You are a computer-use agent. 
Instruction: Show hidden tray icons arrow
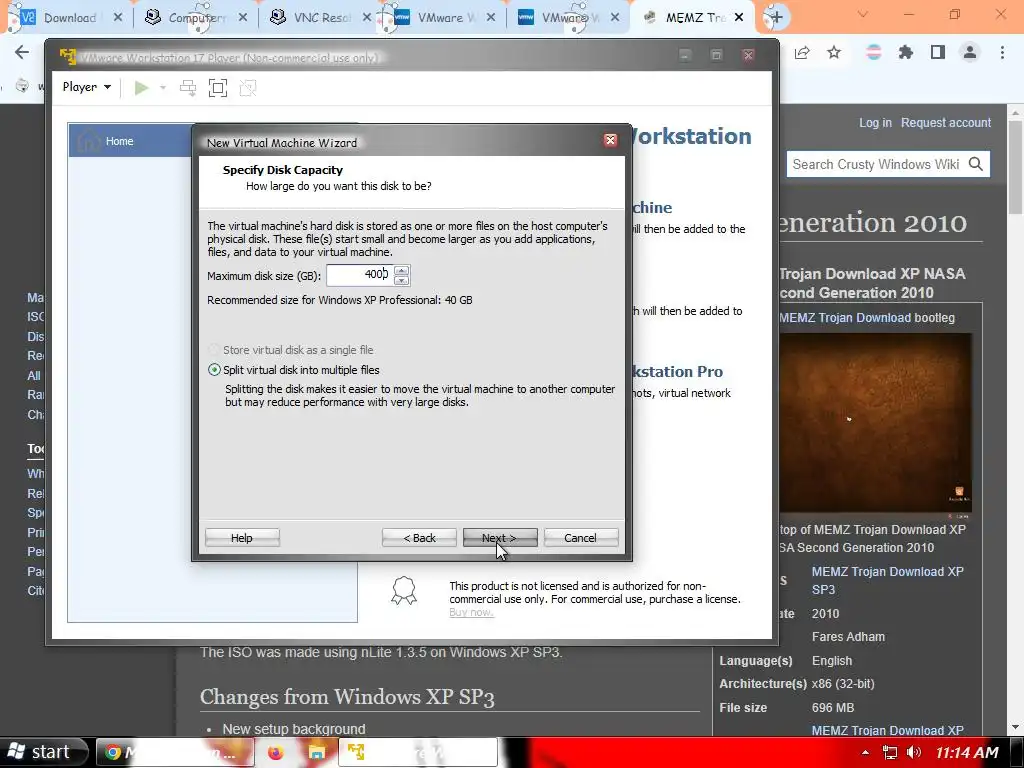click(x=865, y=752)
